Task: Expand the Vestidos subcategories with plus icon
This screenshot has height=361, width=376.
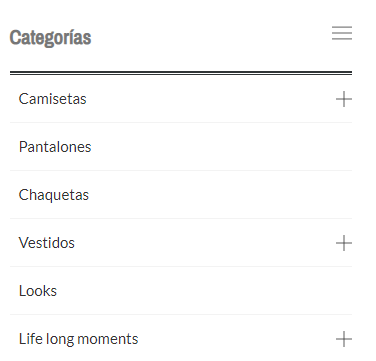Action: [x=344, y=243]
